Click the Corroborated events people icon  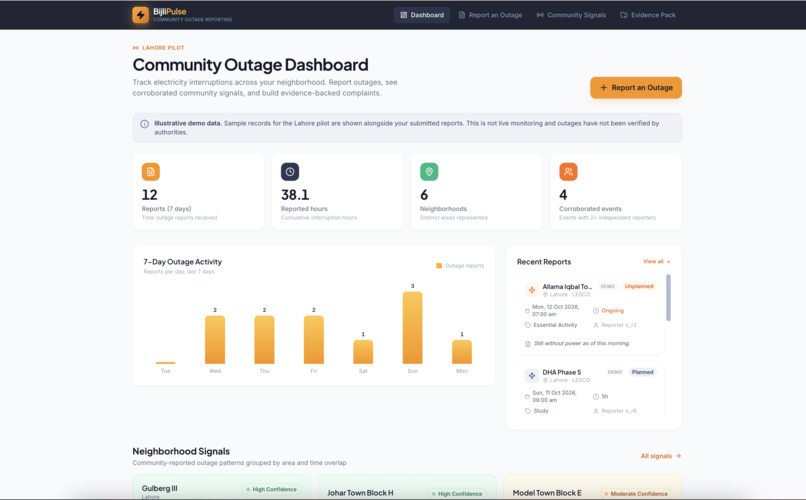(x=569, y=172)
